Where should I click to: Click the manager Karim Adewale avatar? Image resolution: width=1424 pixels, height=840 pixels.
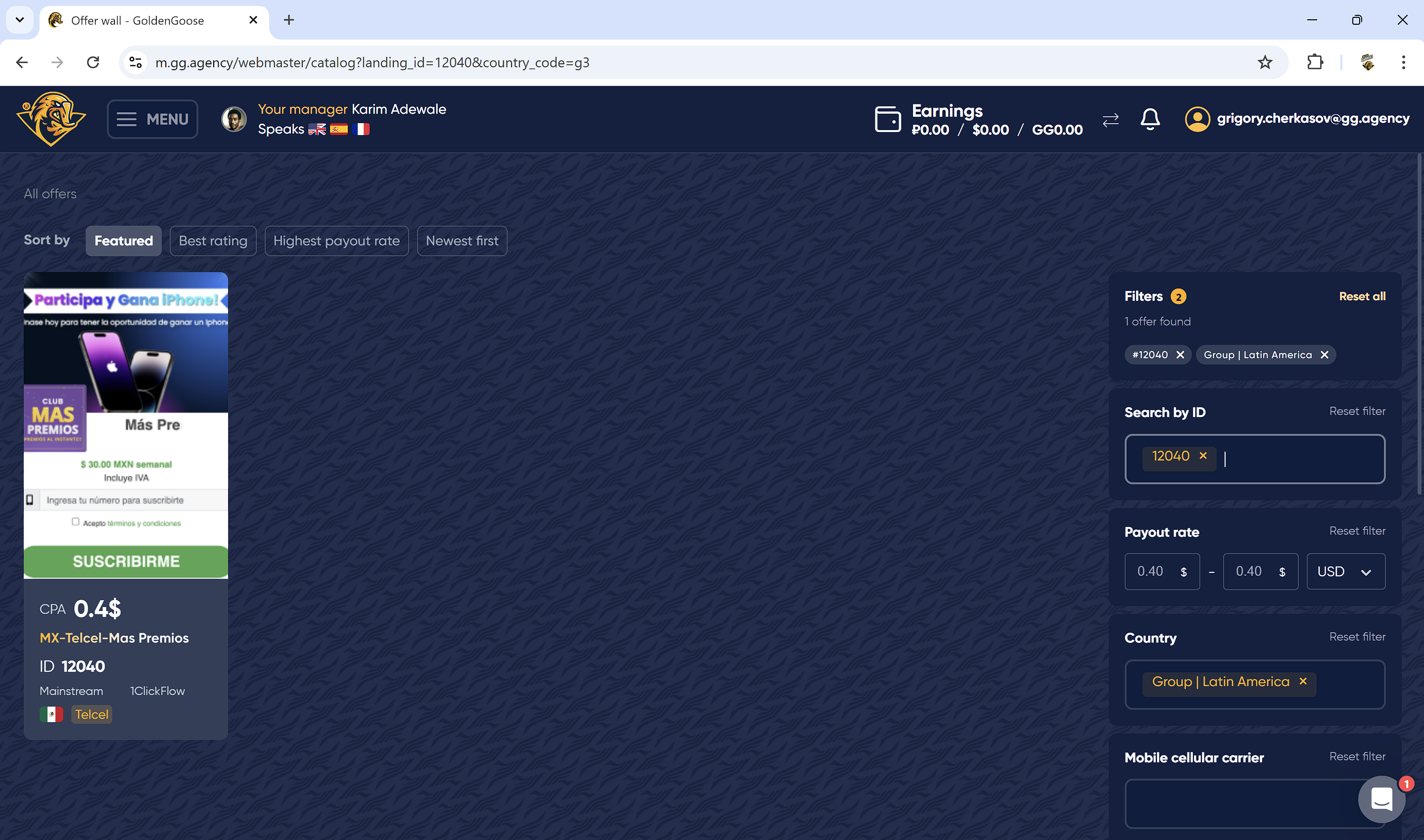coord(234,119)
